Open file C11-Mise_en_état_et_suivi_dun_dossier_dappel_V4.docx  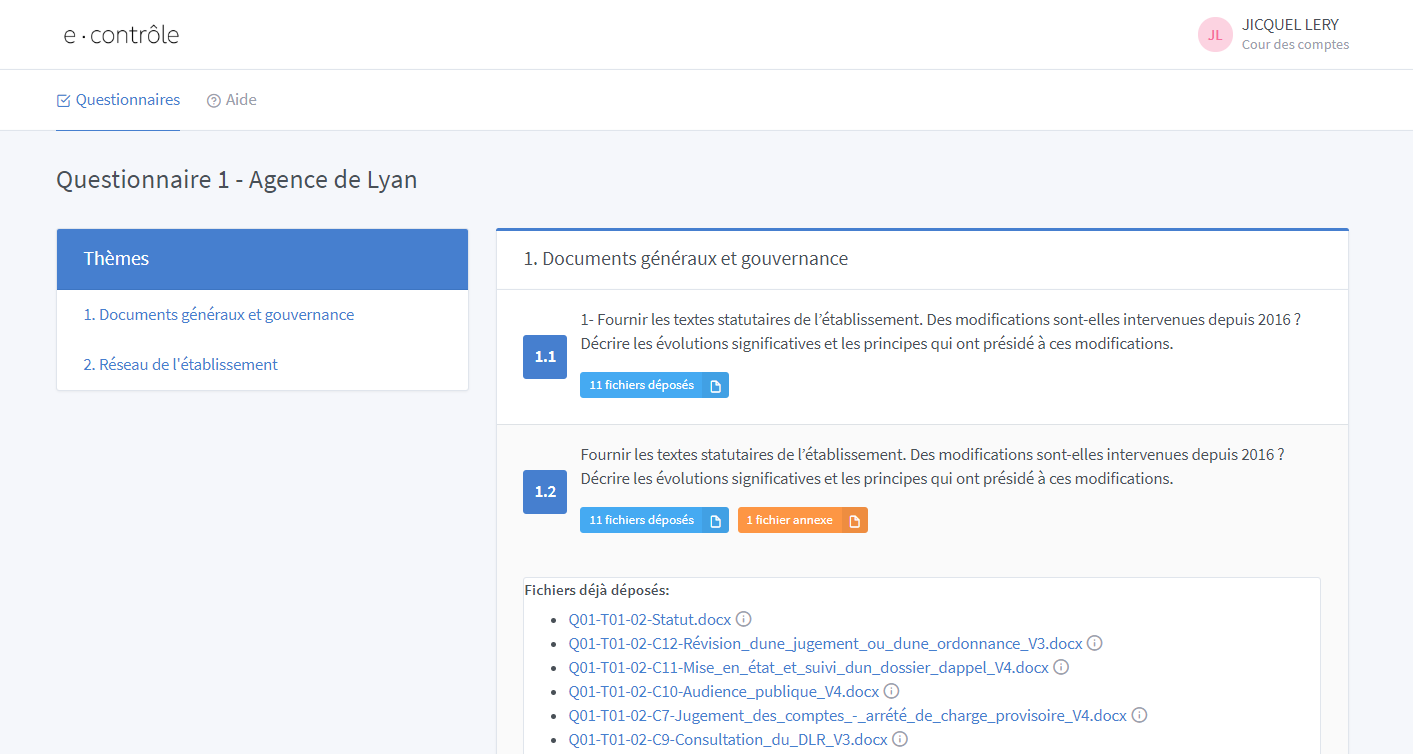pos(809,667)
